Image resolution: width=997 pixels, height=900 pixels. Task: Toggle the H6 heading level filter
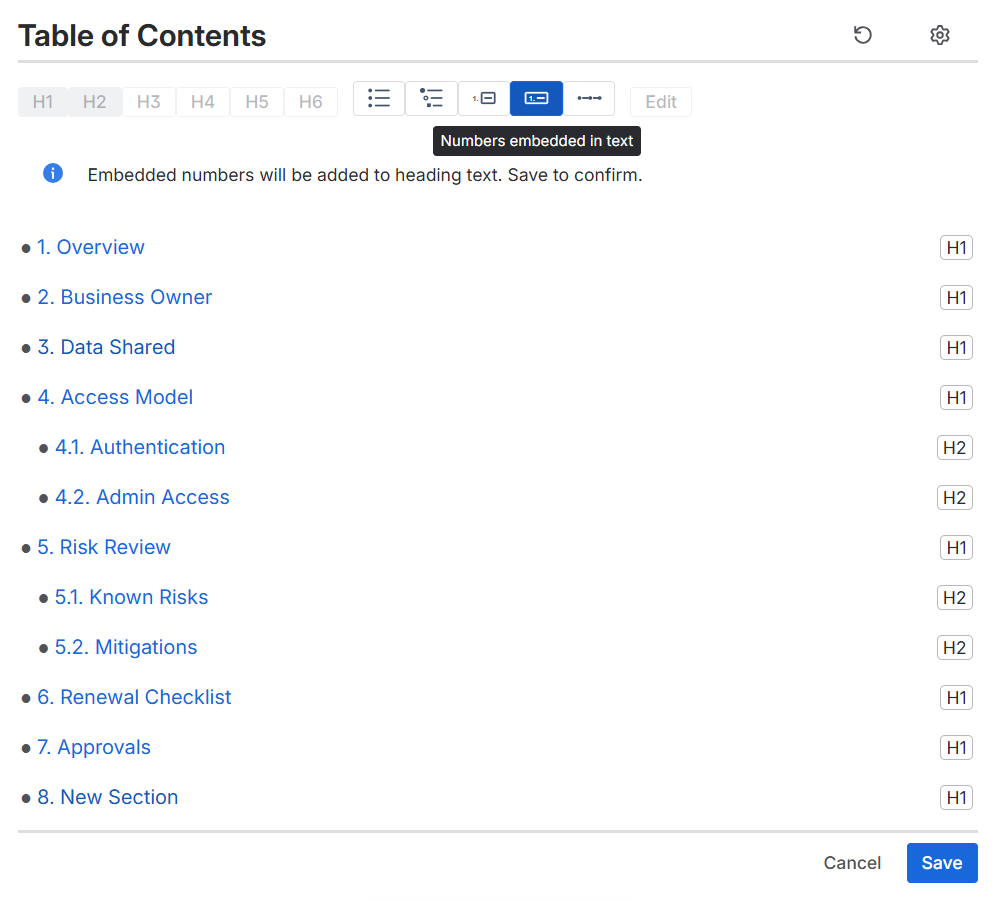[x=311, y=102]
